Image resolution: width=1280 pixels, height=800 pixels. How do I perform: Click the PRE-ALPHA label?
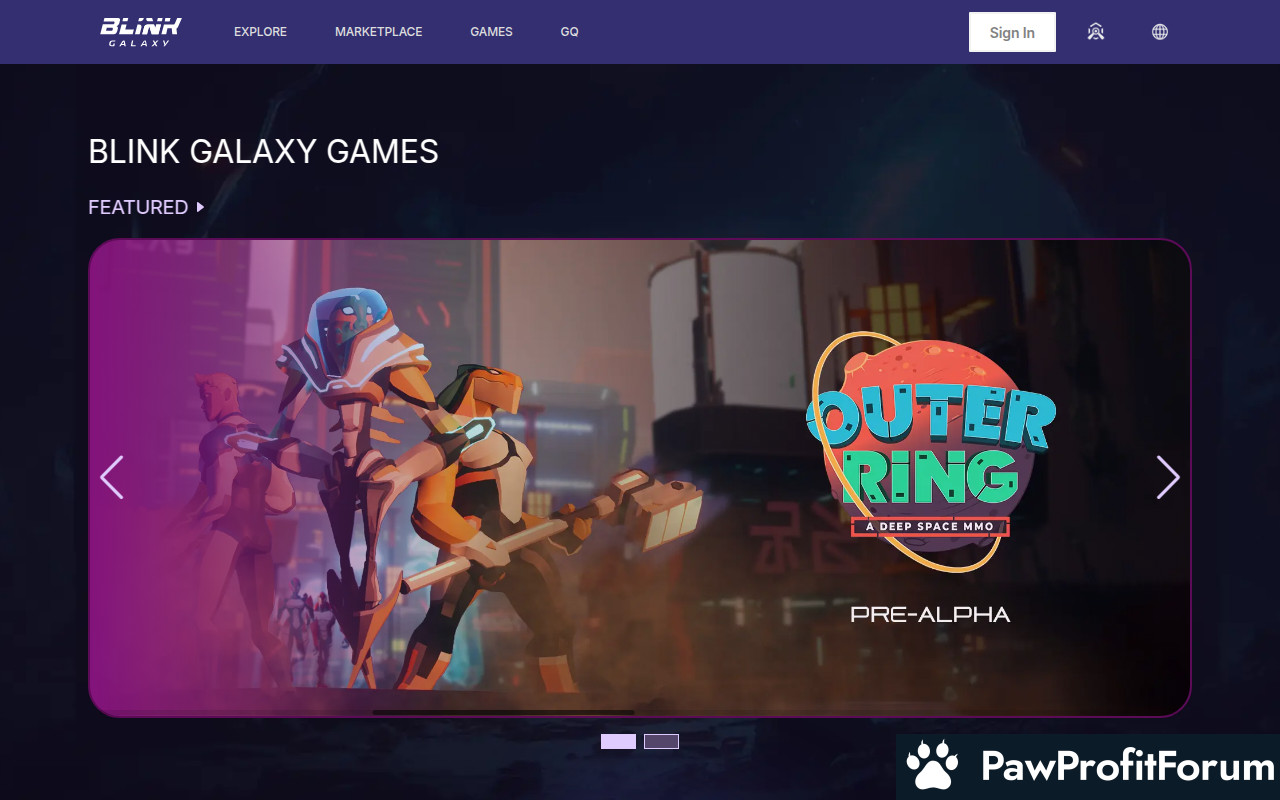pyautogui.click(x=930, y=614)
